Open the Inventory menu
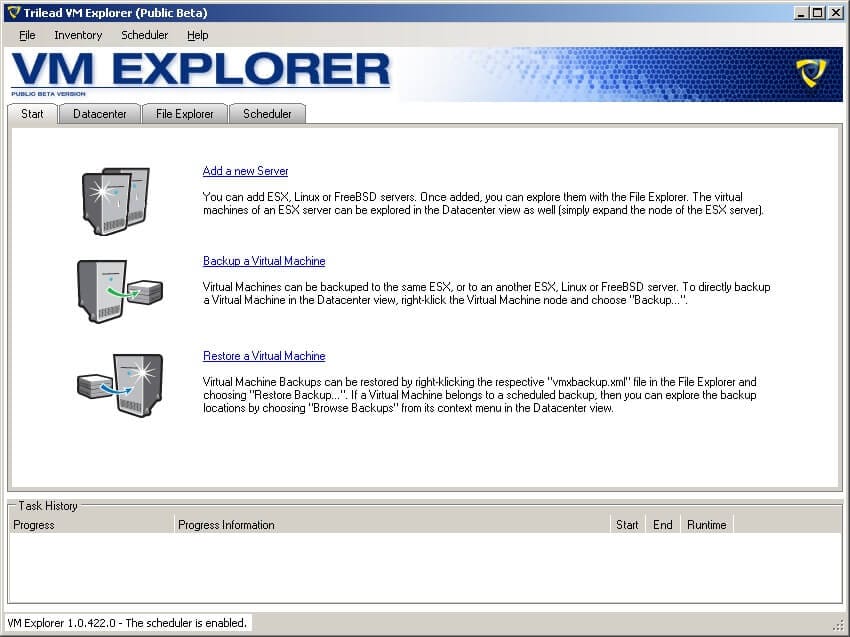Viewport: 850px width, 637px height. pyautogui.click(x=78, y=35)
